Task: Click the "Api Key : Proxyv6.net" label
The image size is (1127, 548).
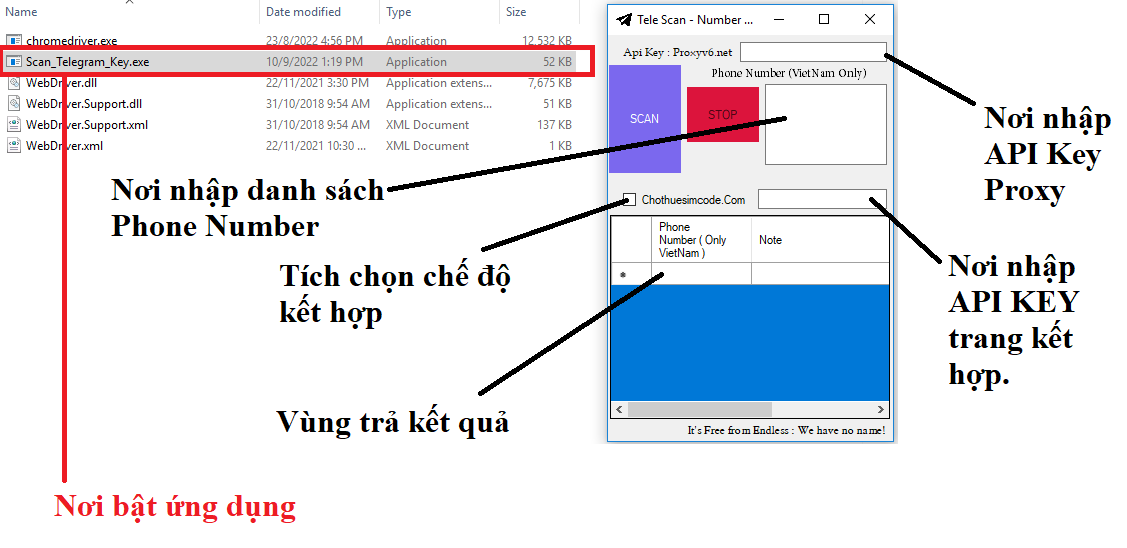Action: 678,52
